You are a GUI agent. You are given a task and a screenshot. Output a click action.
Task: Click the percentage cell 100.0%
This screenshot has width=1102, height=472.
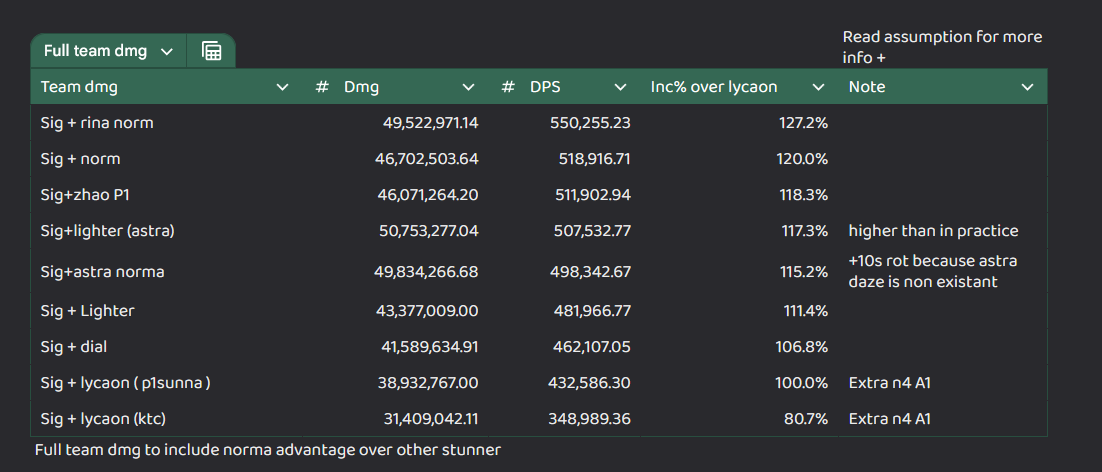coord(803,383)
